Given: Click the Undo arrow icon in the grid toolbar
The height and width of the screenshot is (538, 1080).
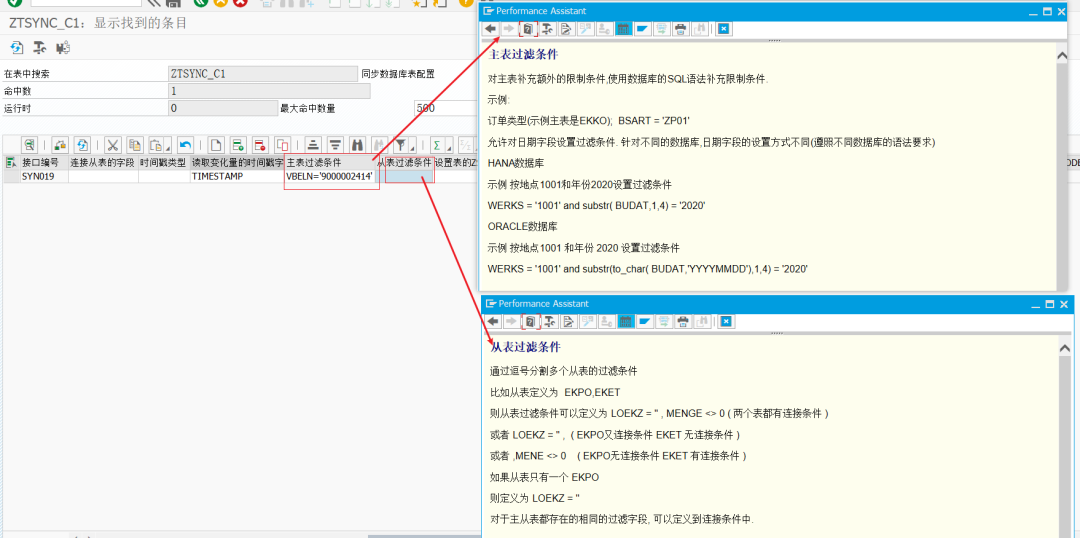Looking at the screenshot, I should 185,145.
